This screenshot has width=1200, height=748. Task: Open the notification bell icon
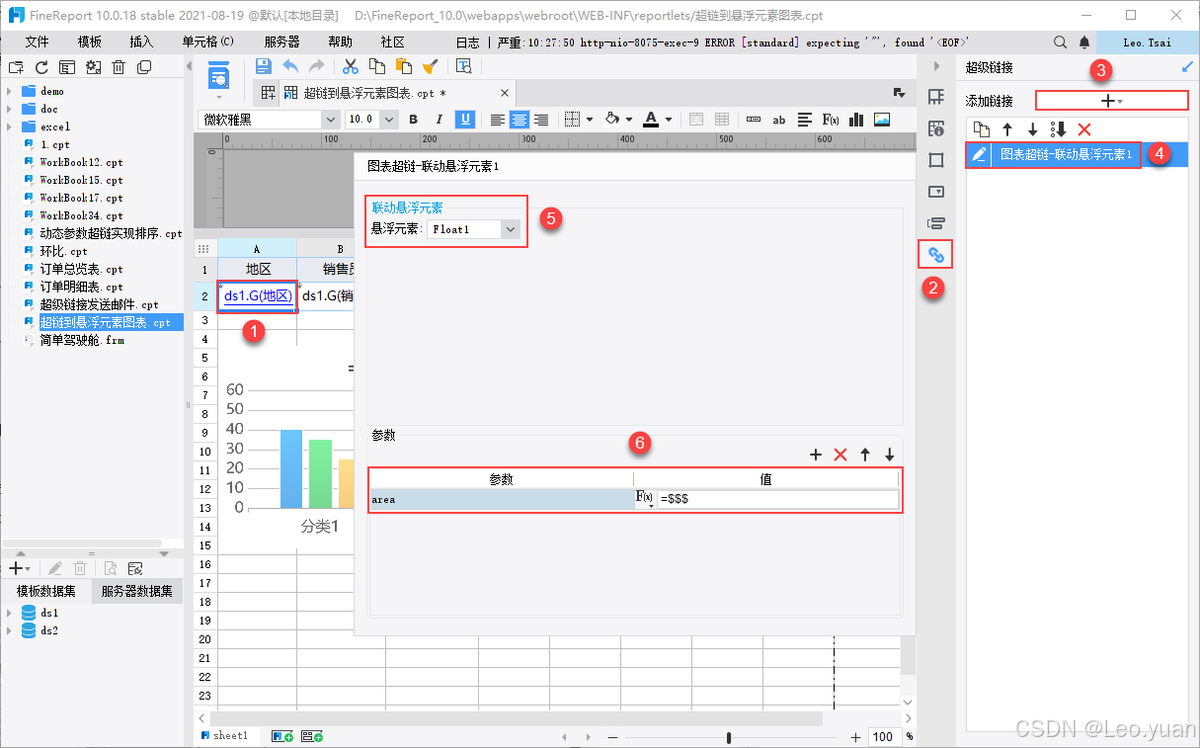(x=1085, y=42)
